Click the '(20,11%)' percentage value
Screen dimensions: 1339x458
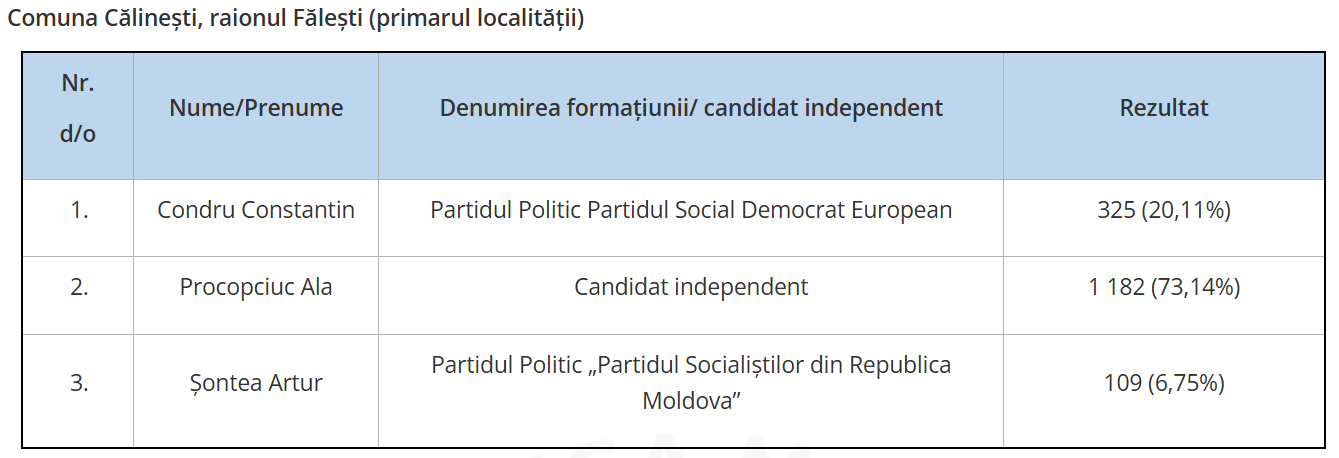[x=1186, y=210]
